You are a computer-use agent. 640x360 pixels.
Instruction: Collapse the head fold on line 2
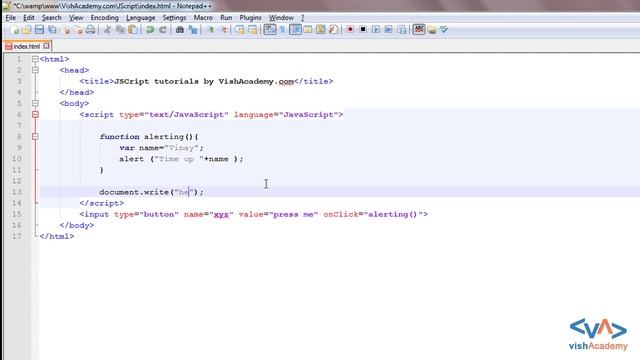point(36,70)
